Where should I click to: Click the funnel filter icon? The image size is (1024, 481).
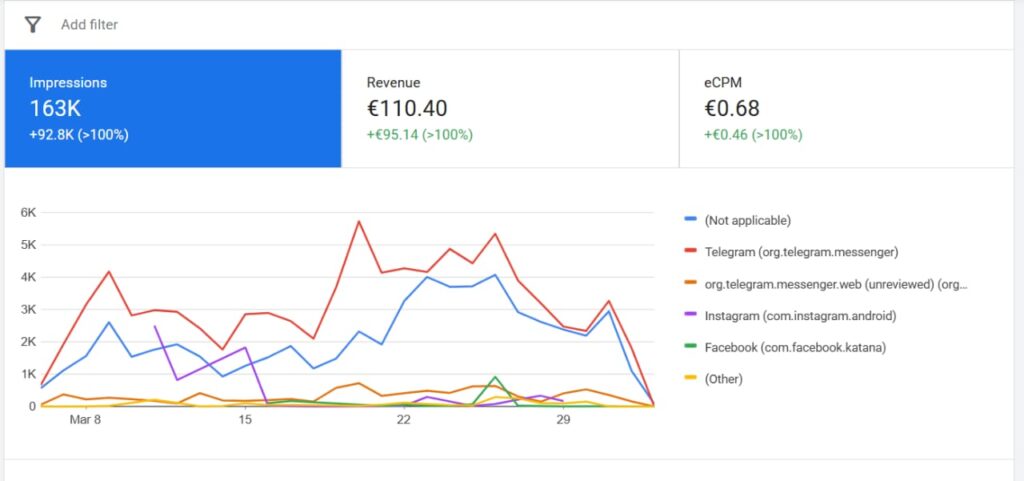[x=32, y=24]
